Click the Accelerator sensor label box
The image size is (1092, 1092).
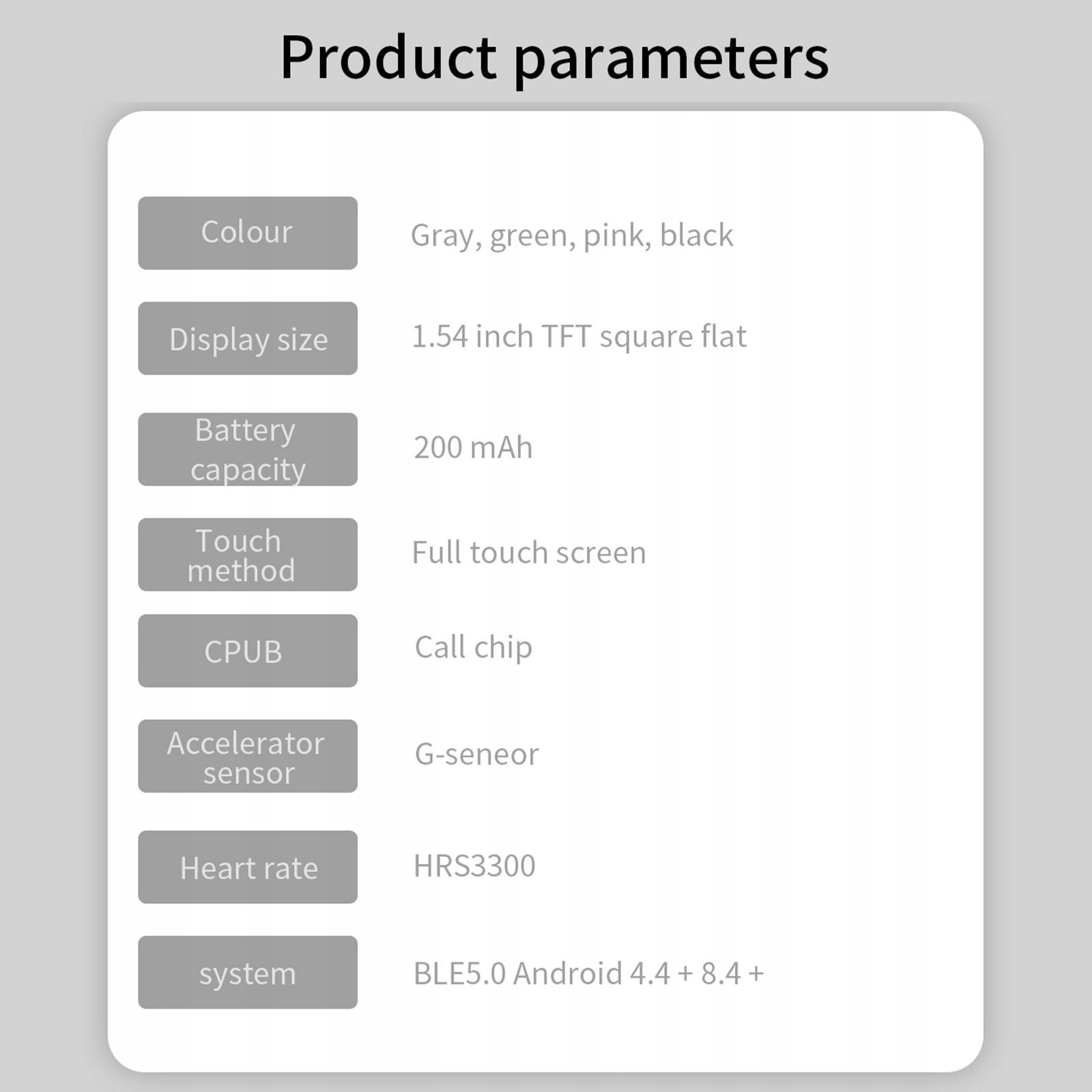tap(248, 756)
